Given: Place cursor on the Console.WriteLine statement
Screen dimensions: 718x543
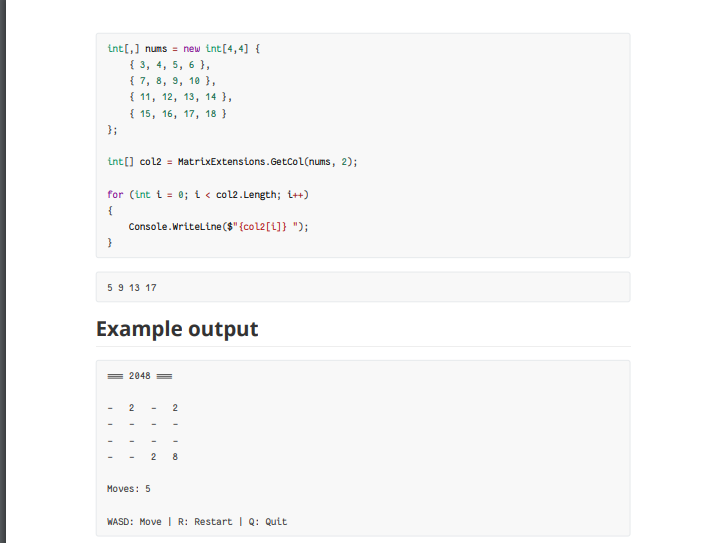Looking at the screenshot, I should point(218,227).
